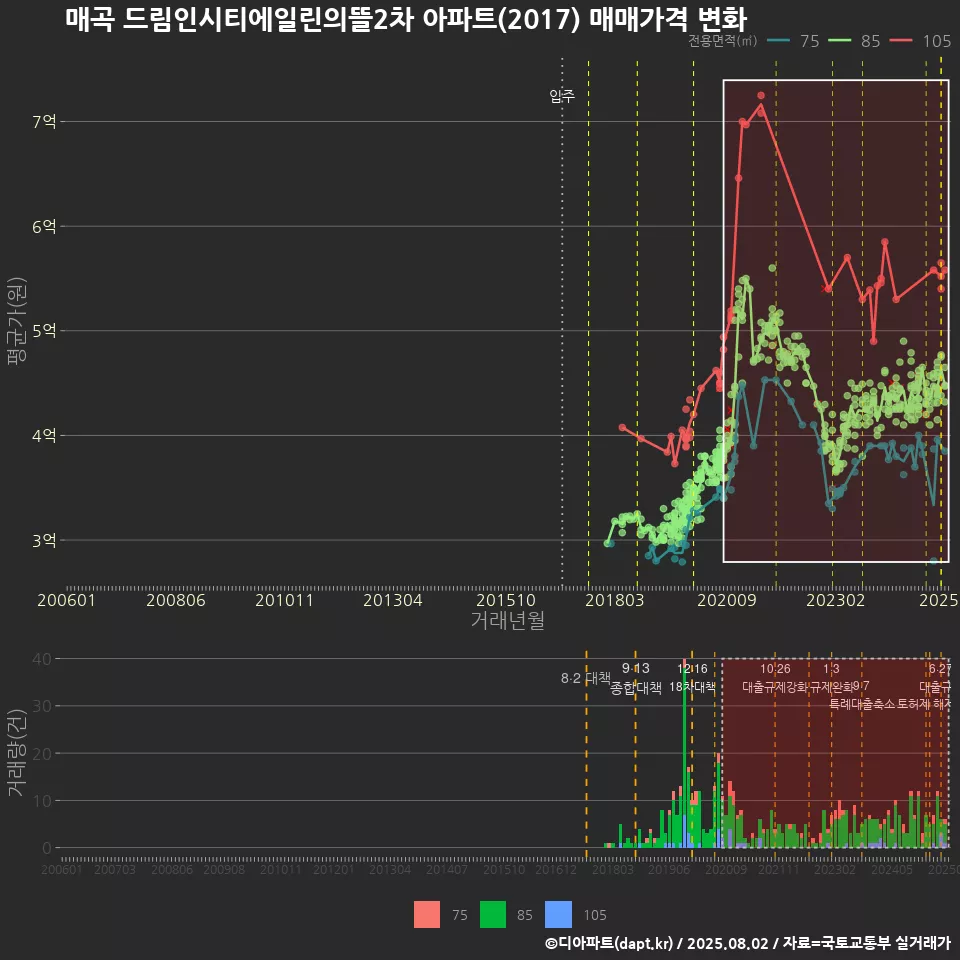Click the 30 label on volume chart
960x960 pixels.
click(42, 706)
